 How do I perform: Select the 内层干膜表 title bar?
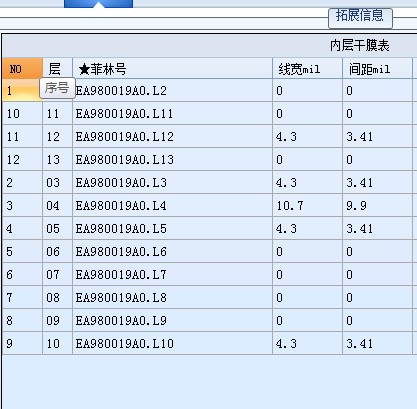(x=210, y=45)
